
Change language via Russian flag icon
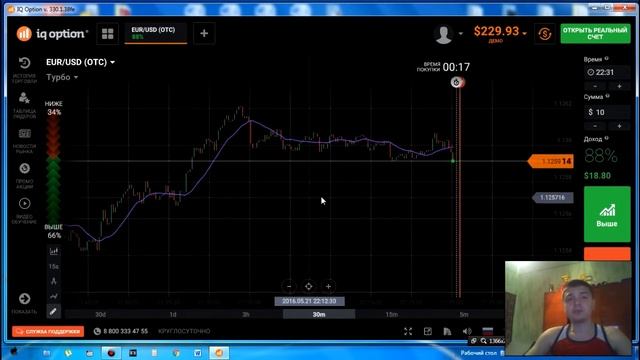pyautogui.click(x=487, y=331)
